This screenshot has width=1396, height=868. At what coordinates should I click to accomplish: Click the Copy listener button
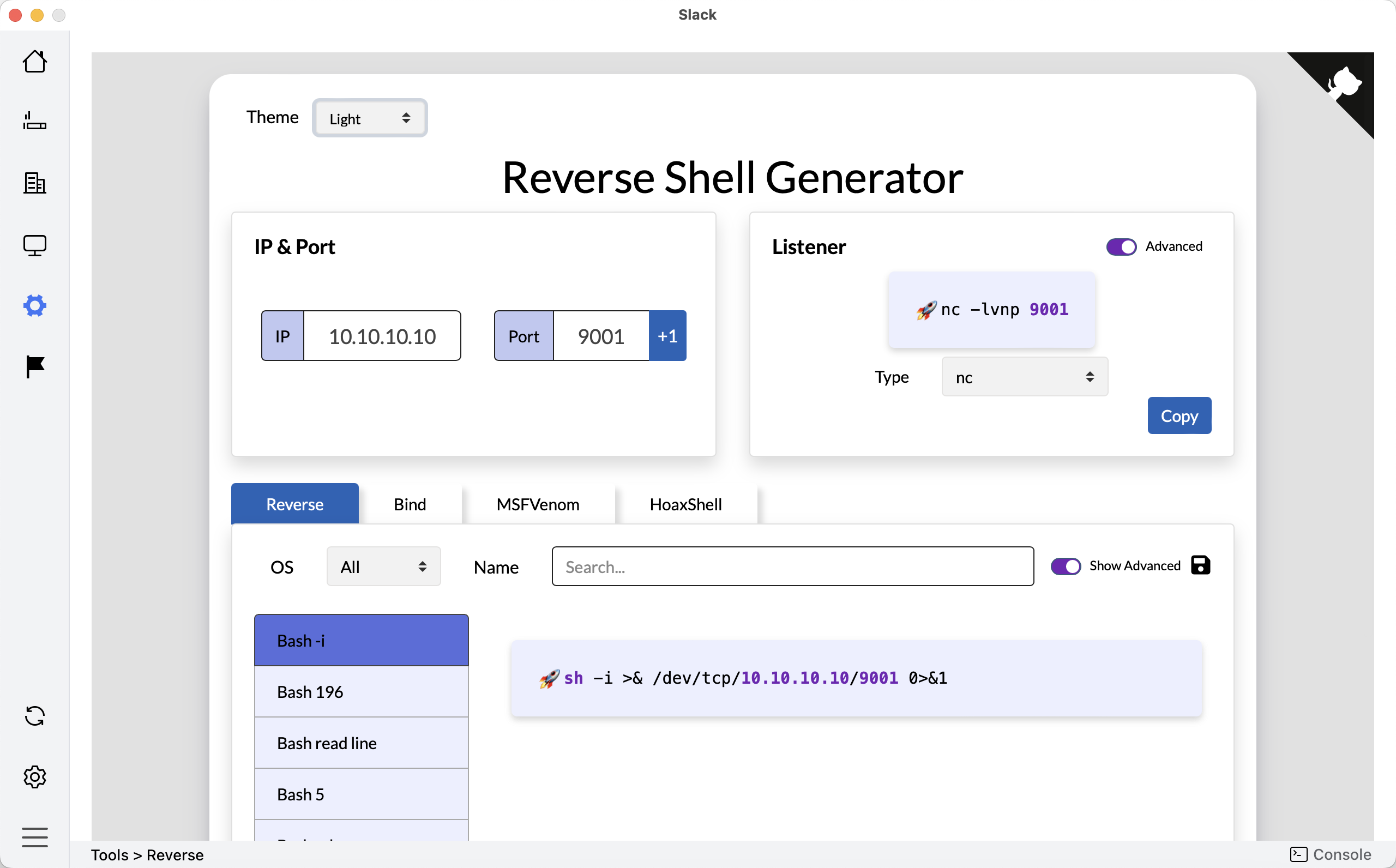pyautogui.click(x=1178, y=415)
